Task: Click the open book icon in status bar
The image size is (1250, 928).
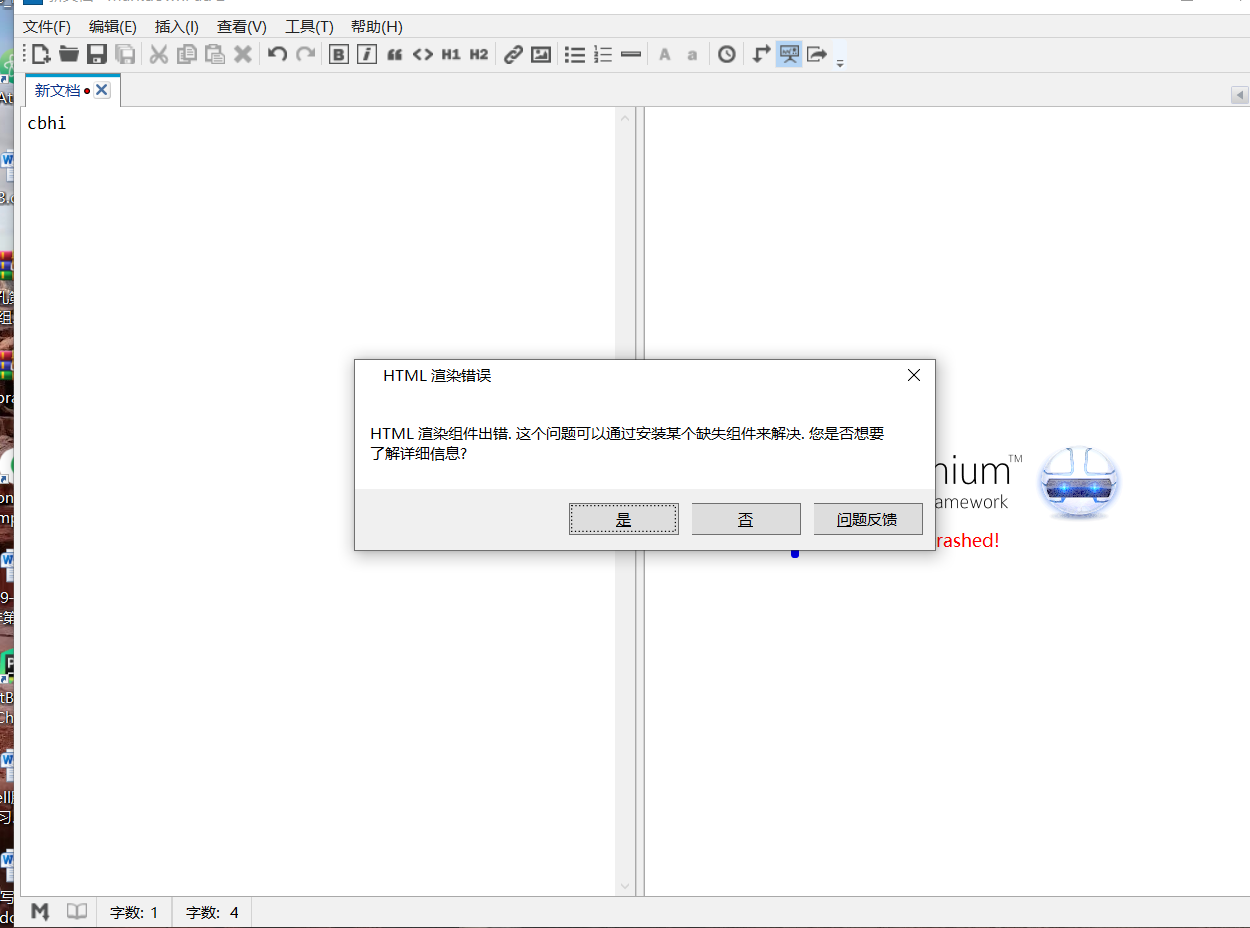Action: 77,911
